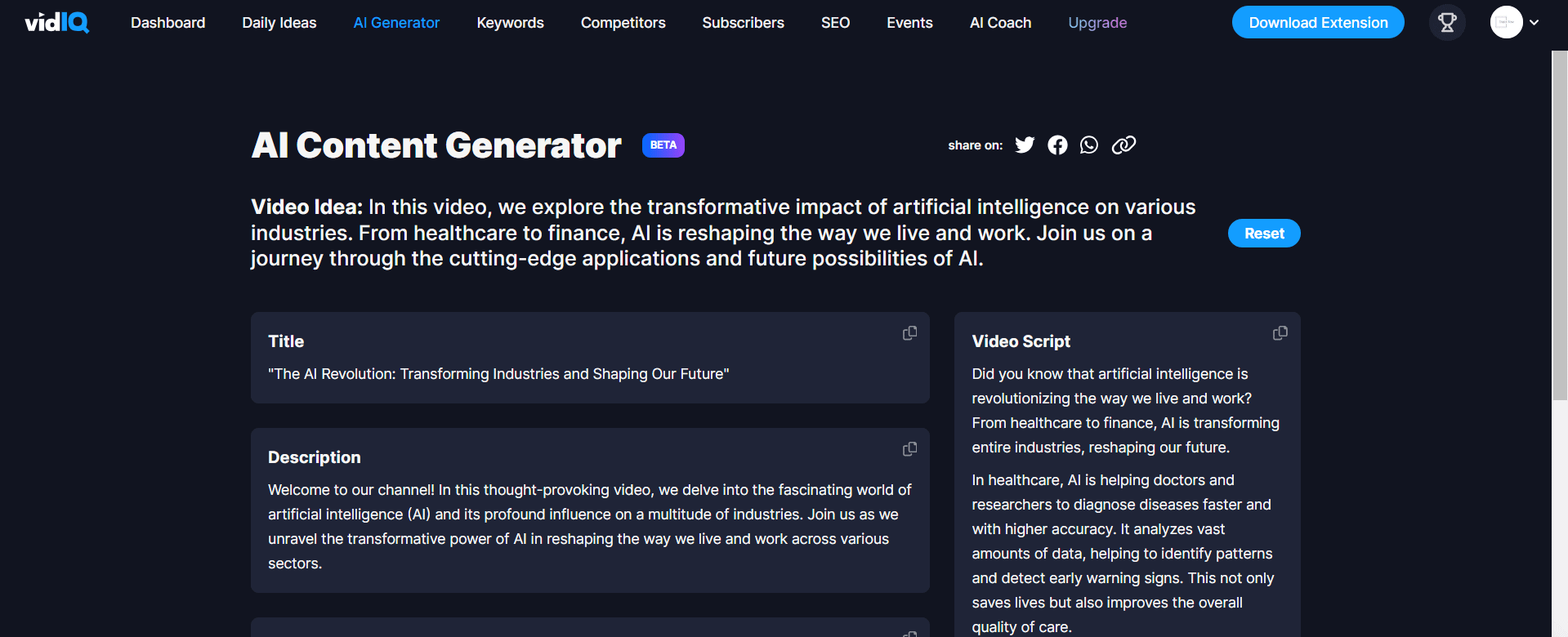Copy the Video Script icon
Screen dimensions: 1568x637
click(x=1280, y=333)
